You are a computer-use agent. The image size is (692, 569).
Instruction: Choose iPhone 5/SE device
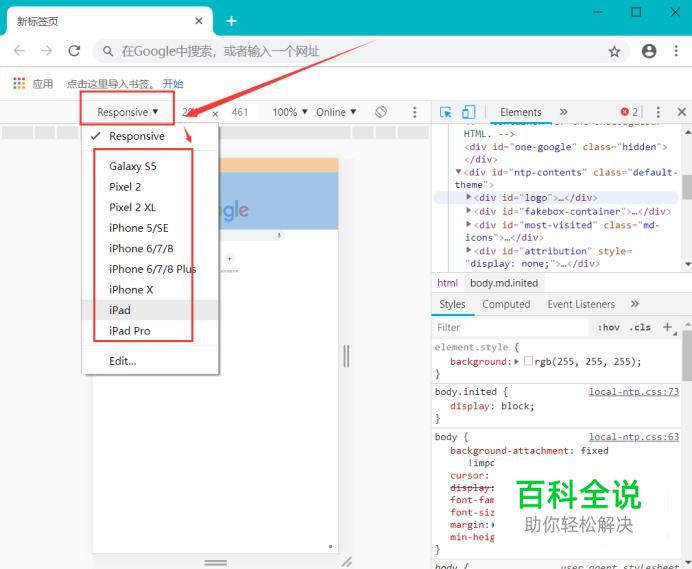tap(150, 228)
